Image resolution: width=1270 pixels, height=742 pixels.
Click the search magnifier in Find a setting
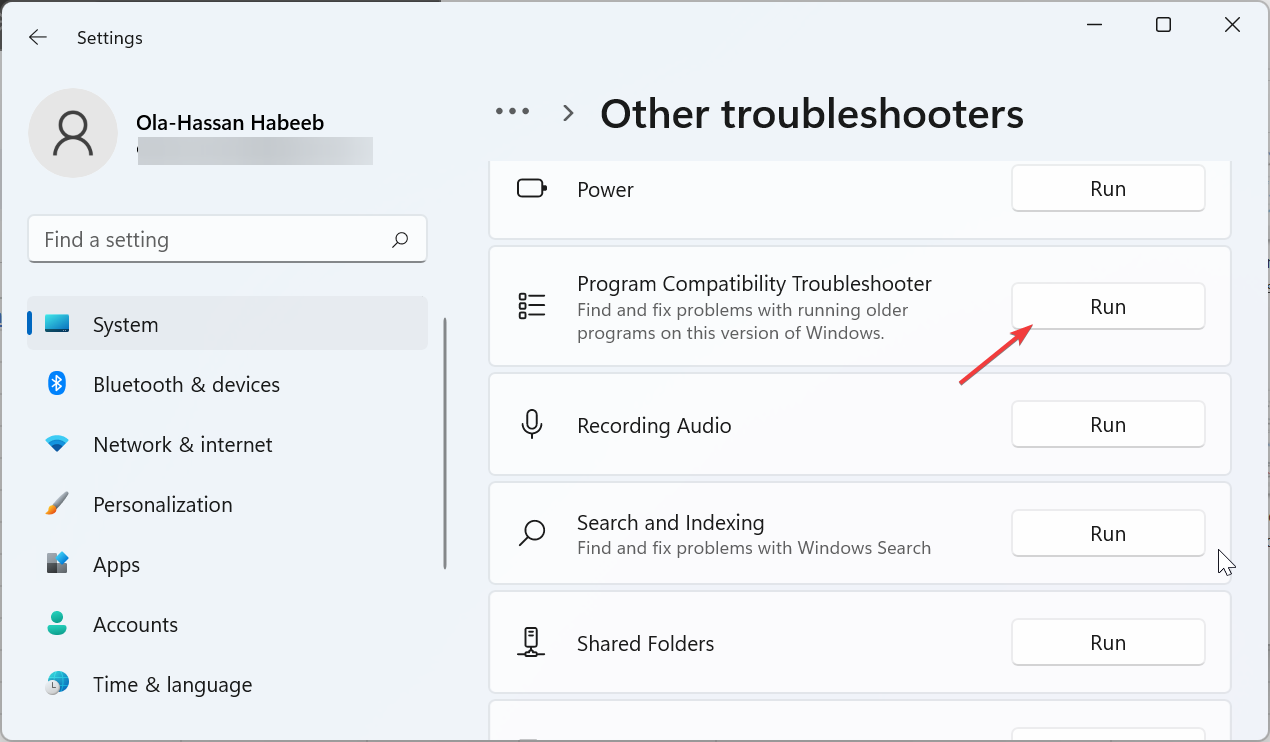400,240
